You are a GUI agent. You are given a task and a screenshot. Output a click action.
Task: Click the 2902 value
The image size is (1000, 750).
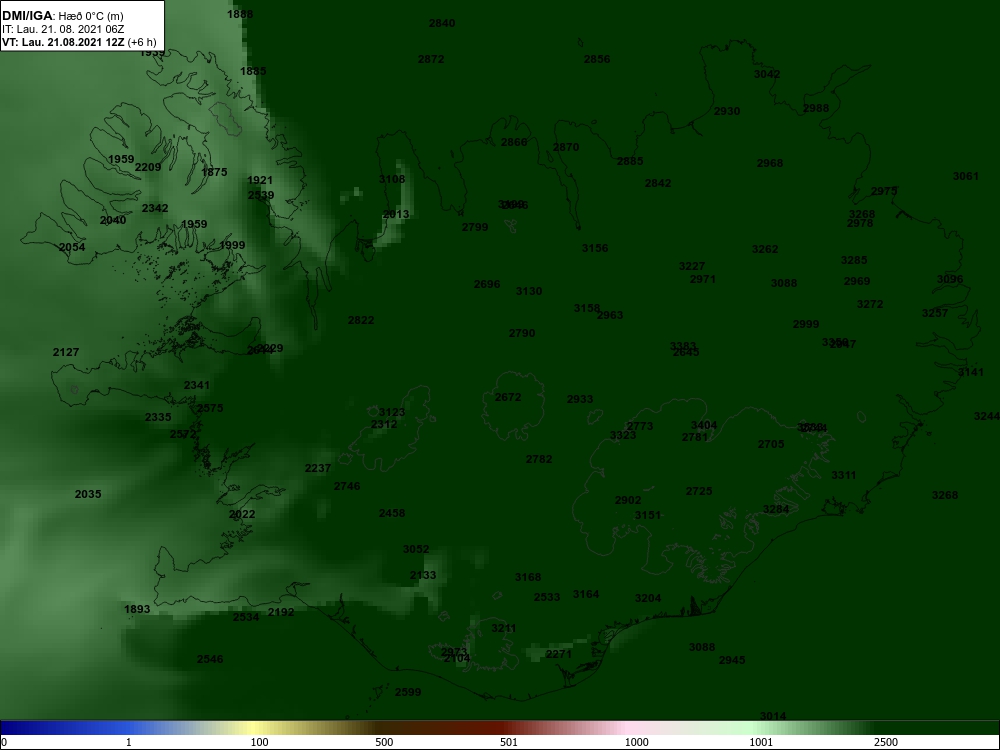pyautogui.click(x=628, y=500)
